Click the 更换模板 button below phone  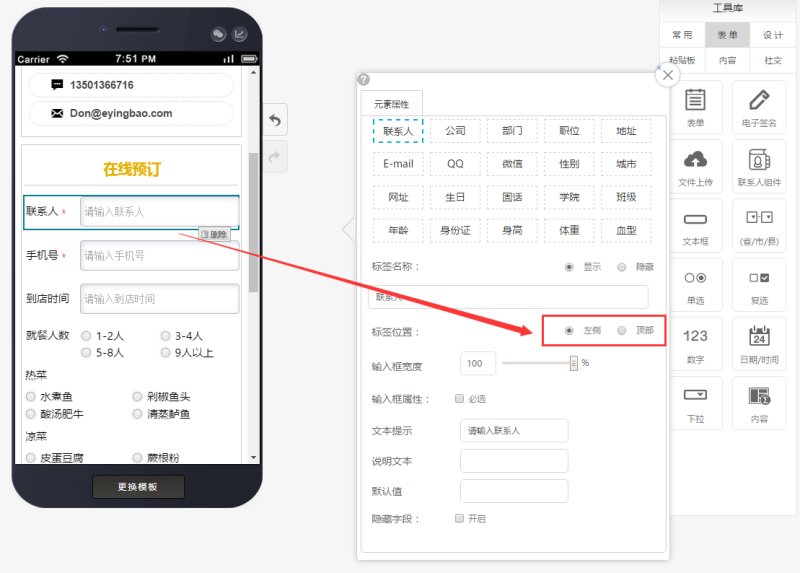[138, 487]
